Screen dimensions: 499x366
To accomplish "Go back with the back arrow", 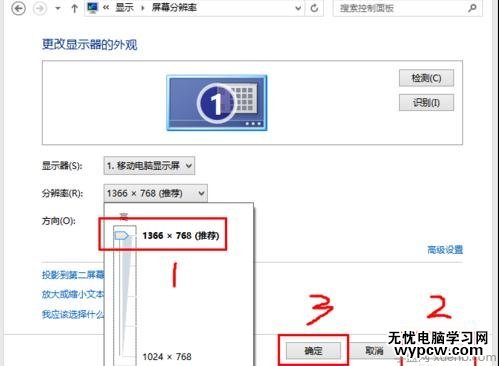I will (x=18, y=8).
